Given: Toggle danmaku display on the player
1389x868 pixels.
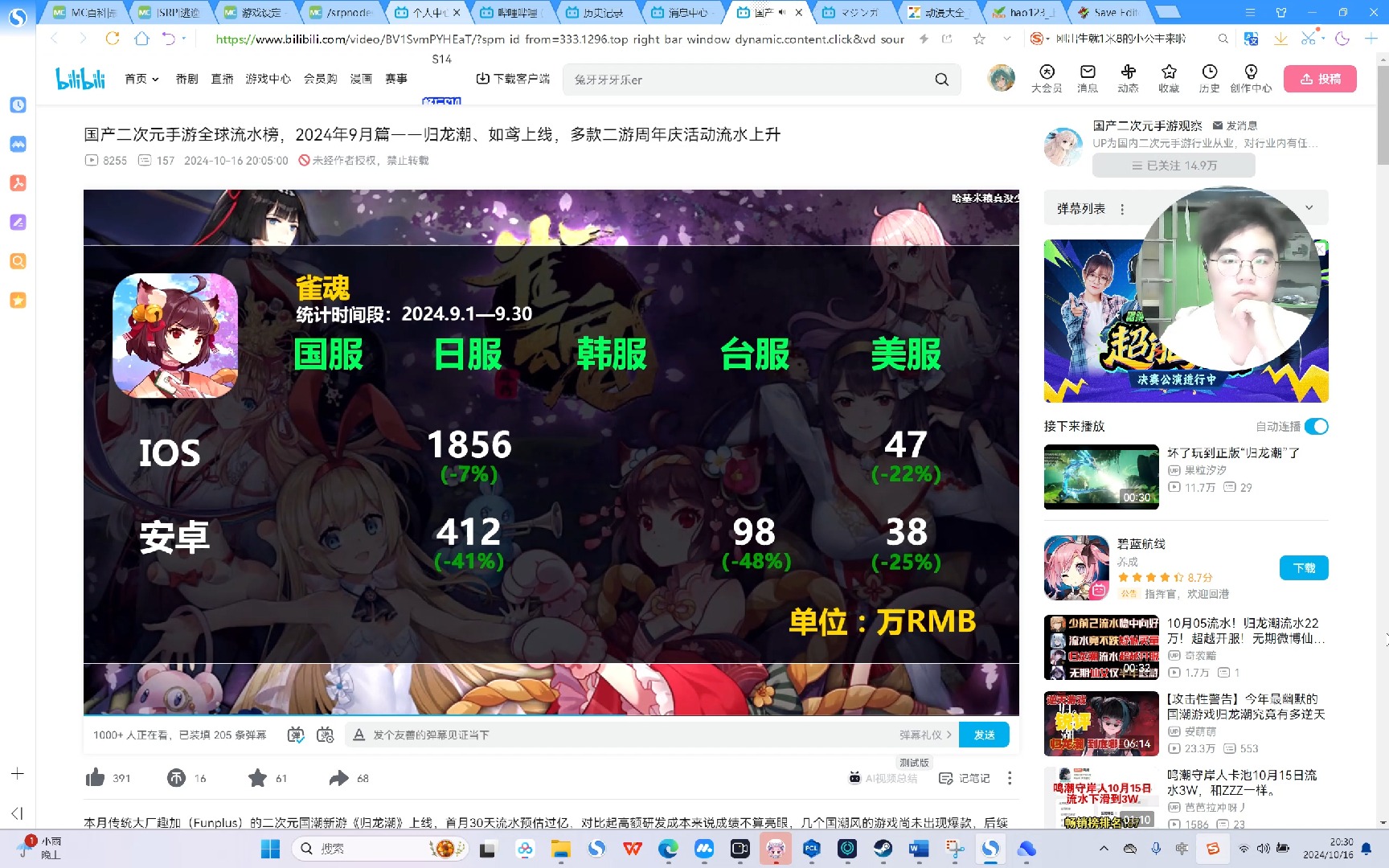Looking at the screenshot, I should point(296,735).
